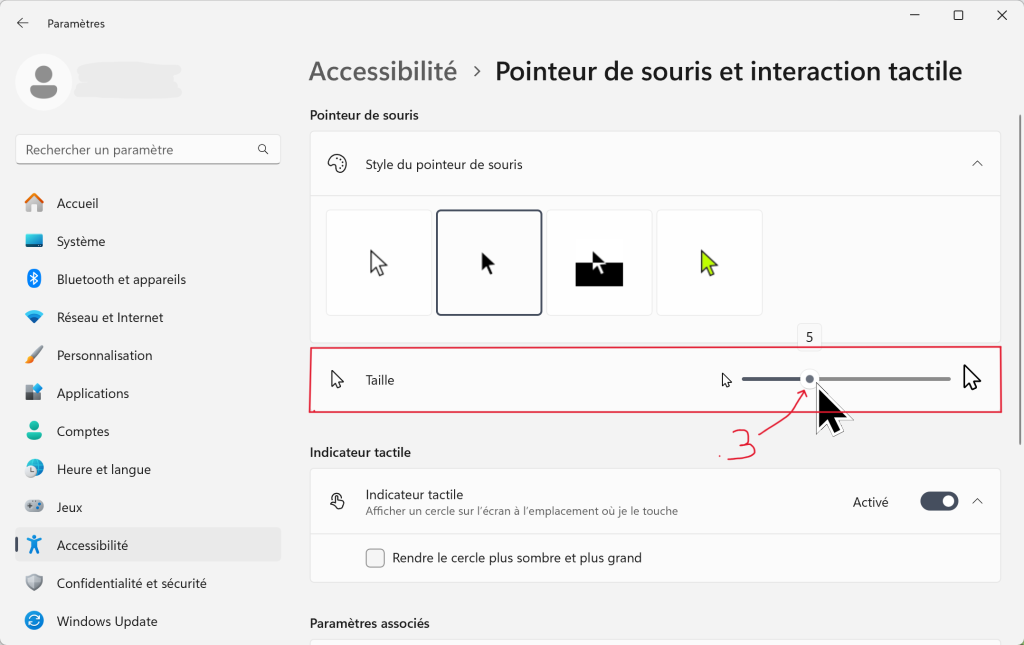Click the Taille pointer size slider thumb
The image size is (1024, 645).
[x=810, y=379]
